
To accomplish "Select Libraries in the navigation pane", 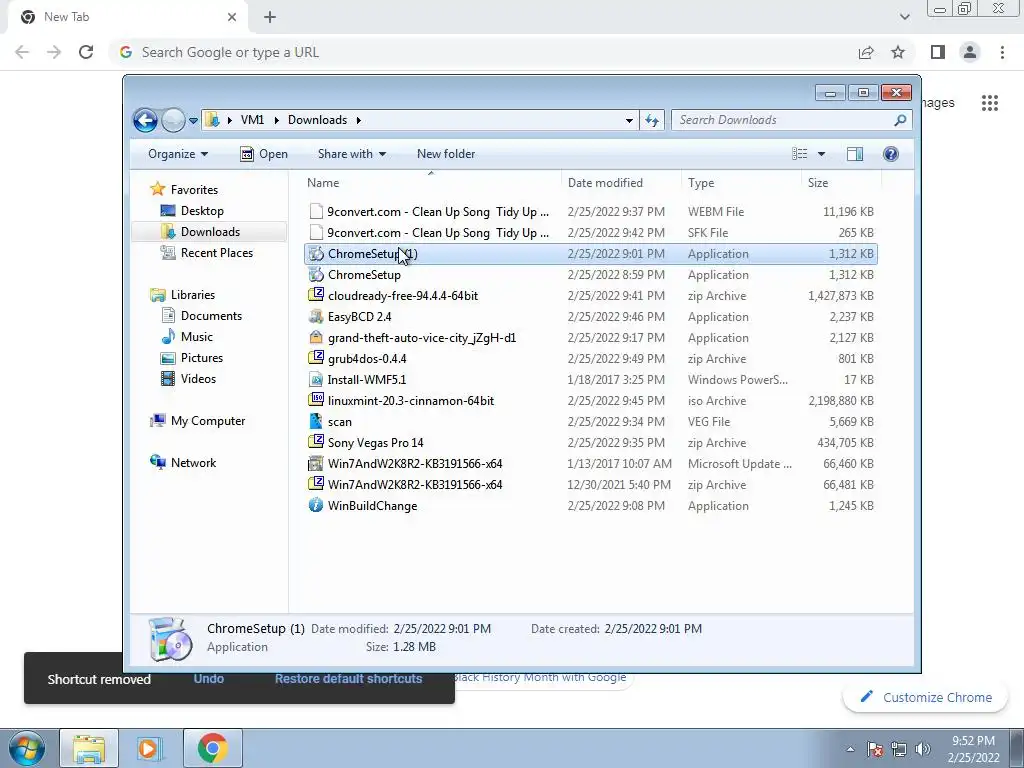I will point(193,295).
